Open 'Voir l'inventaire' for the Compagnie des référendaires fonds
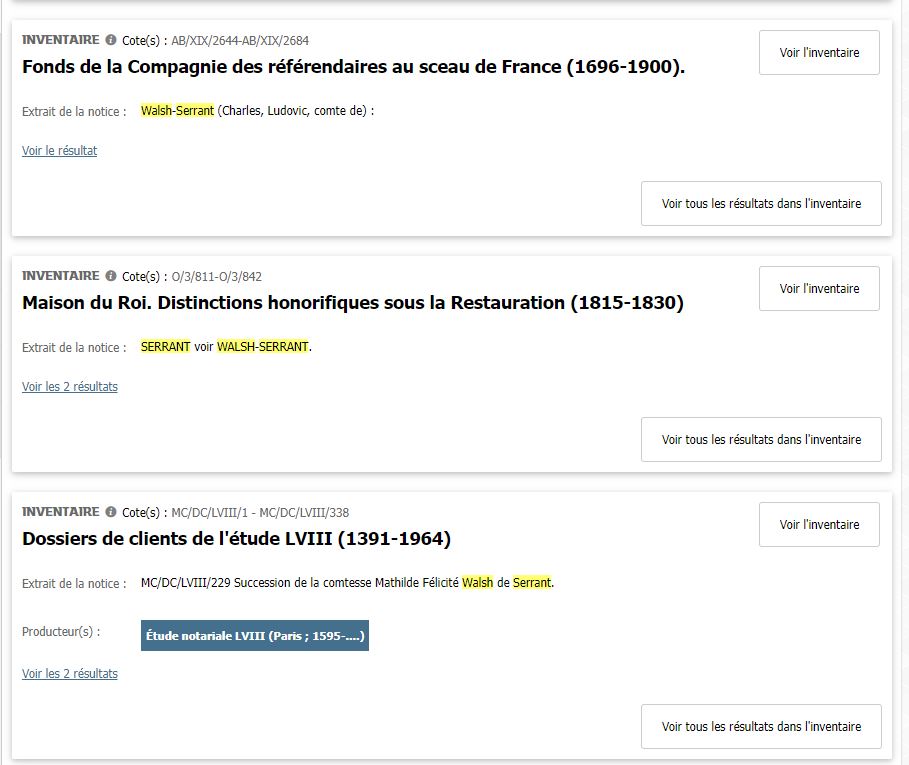 [x=818, y=53]
